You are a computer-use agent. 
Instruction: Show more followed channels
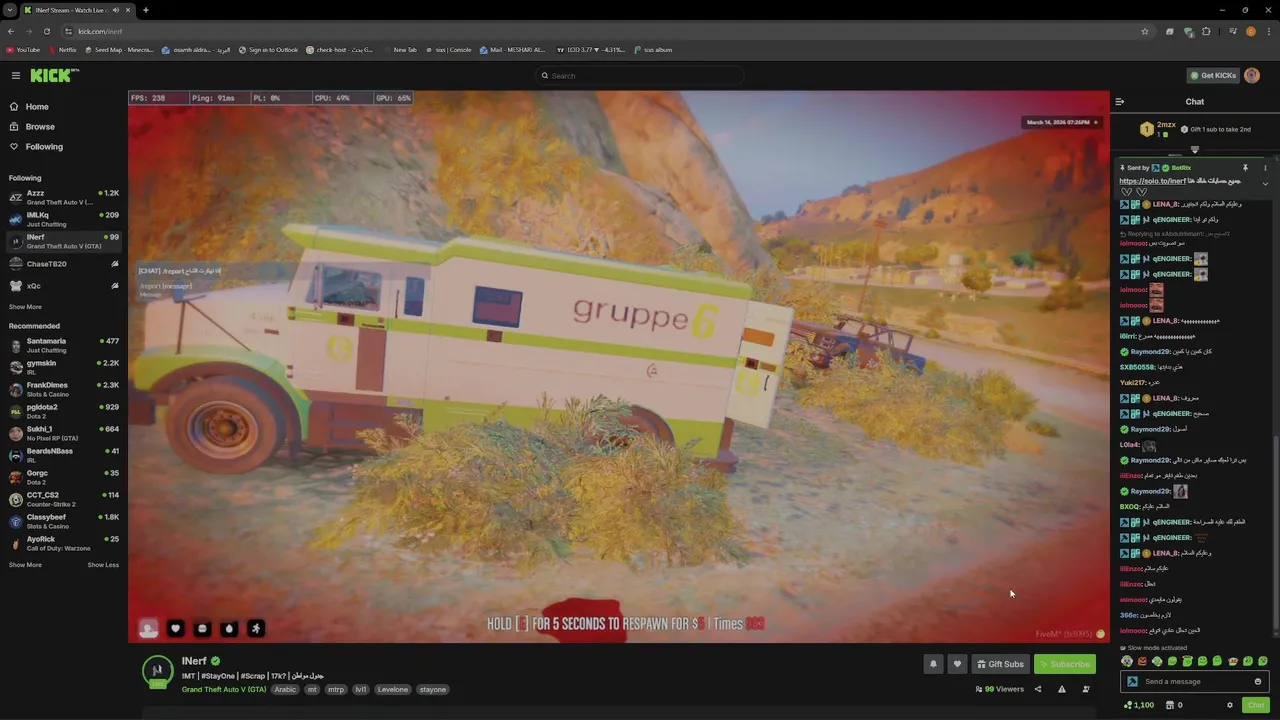point(25,307)
